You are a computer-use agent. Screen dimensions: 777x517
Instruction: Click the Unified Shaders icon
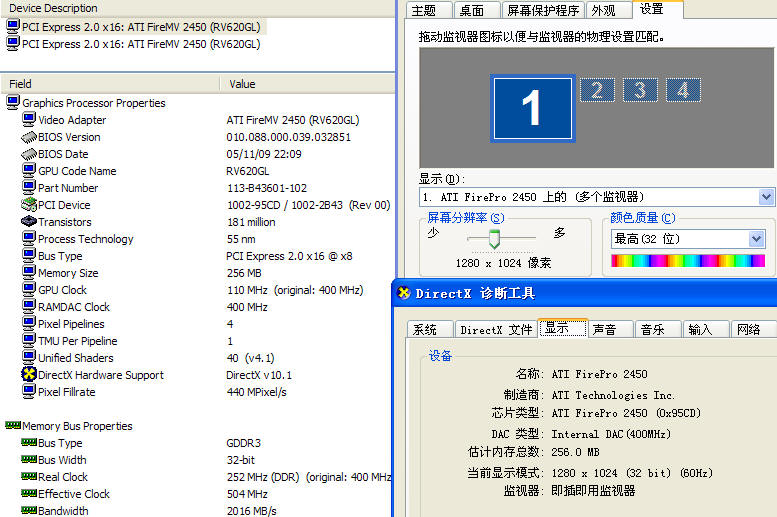[x=29, y=357]
